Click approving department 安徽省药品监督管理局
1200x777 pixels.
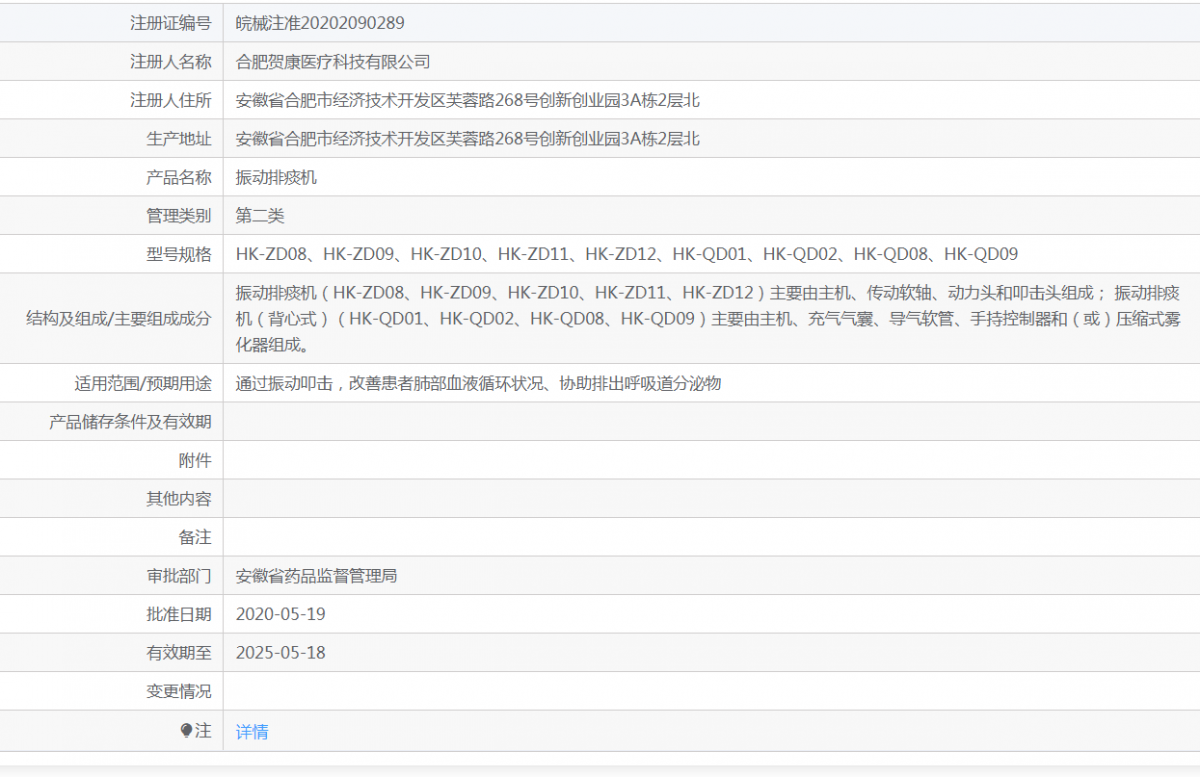(316, 576)
